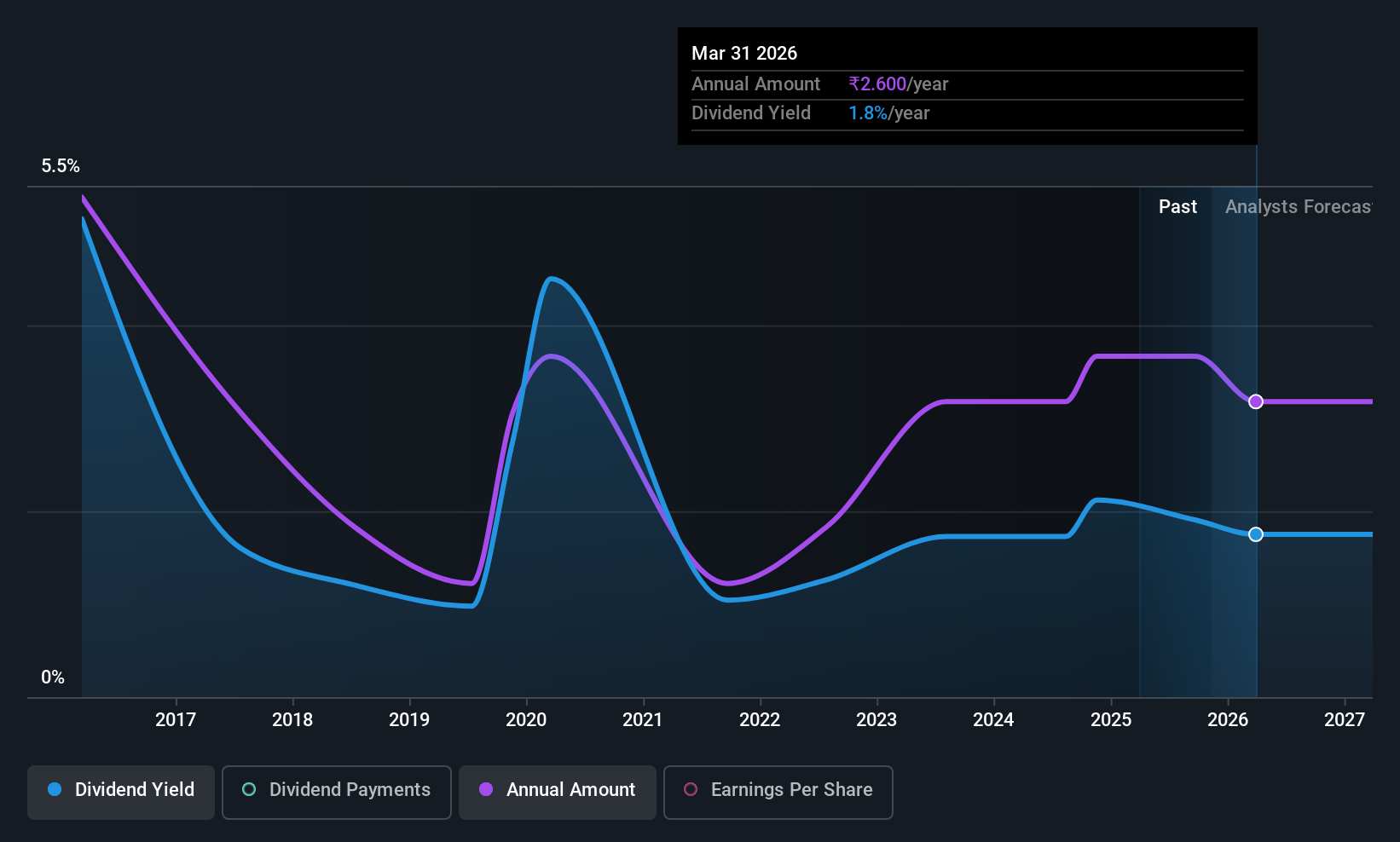1400x842 pixels.
Task: Click the 2026 x-axis label
Action: click(1228, 720)
